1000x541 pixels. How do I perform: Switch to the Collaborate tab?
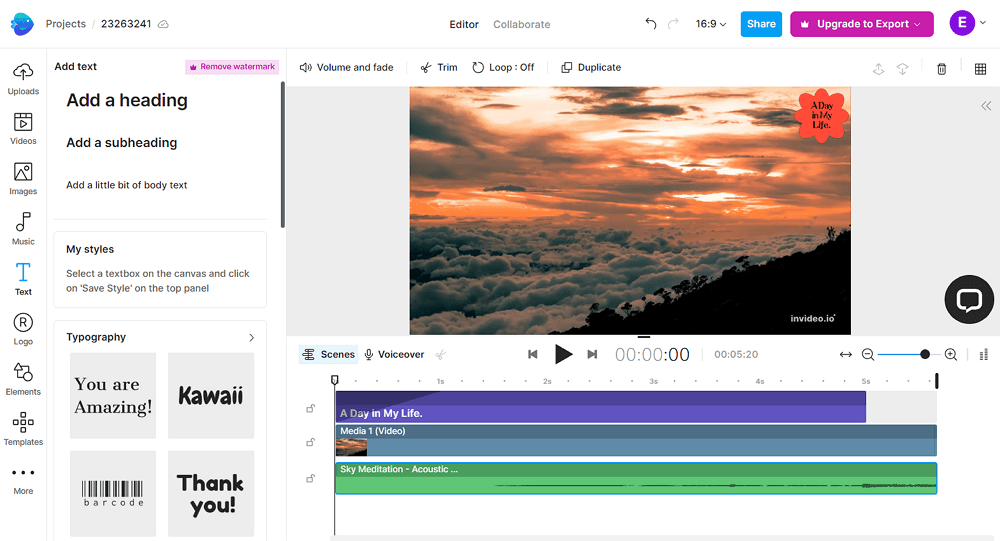[x=521, y=24]
